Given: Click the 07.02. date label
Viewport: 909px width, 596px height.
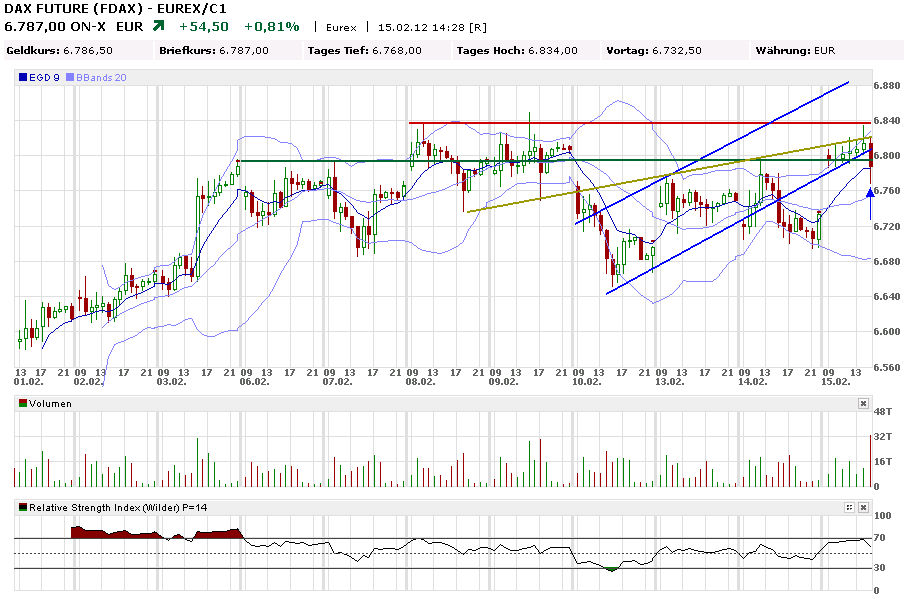Looking at the screenshot, I should pos(337,381).
